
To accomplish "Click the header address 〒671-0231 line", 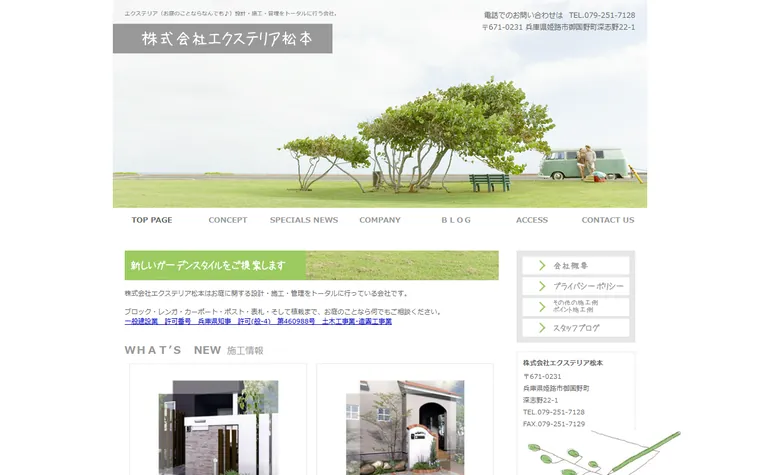I will [x=558, y=28].
